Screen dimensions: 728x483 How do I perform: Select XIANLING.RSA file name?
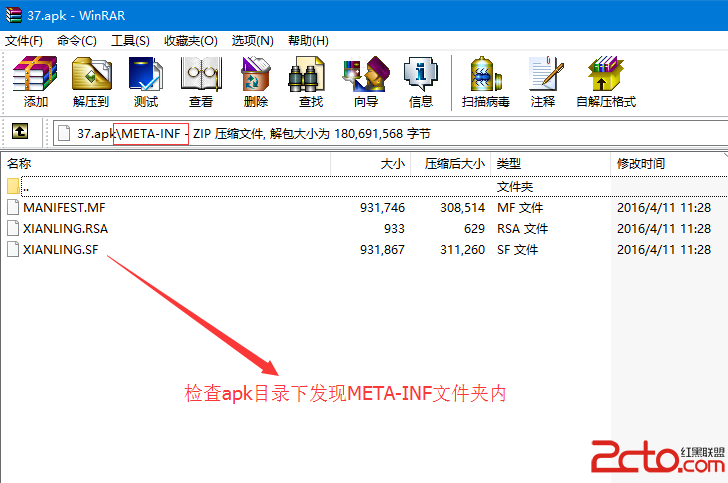pos(65,228)
